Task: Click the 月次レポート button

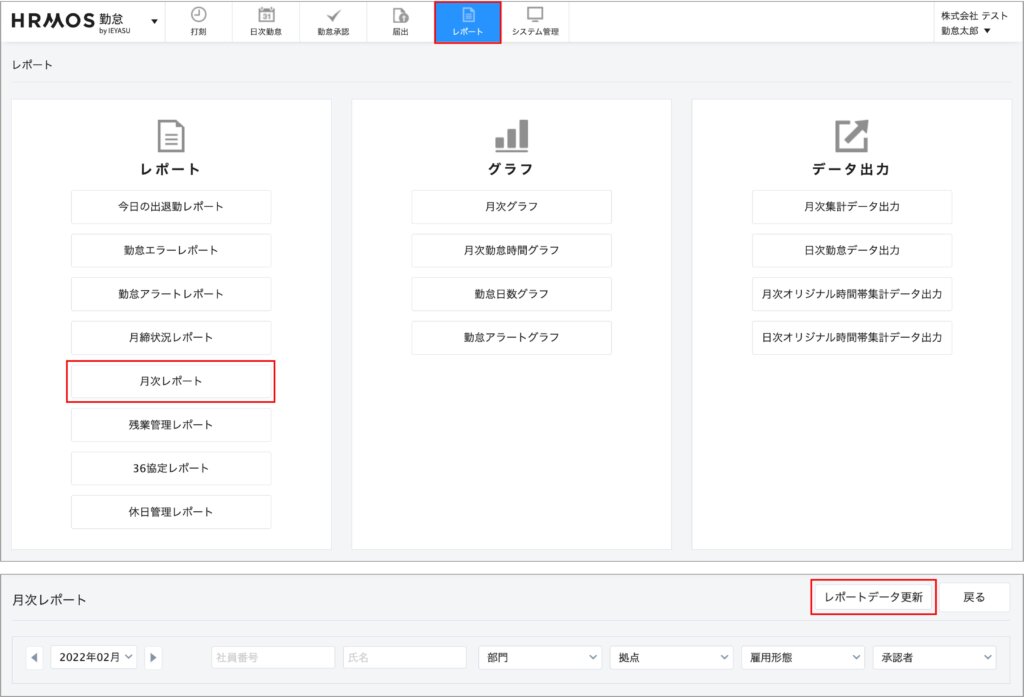Action: click(x=171, y=382)
